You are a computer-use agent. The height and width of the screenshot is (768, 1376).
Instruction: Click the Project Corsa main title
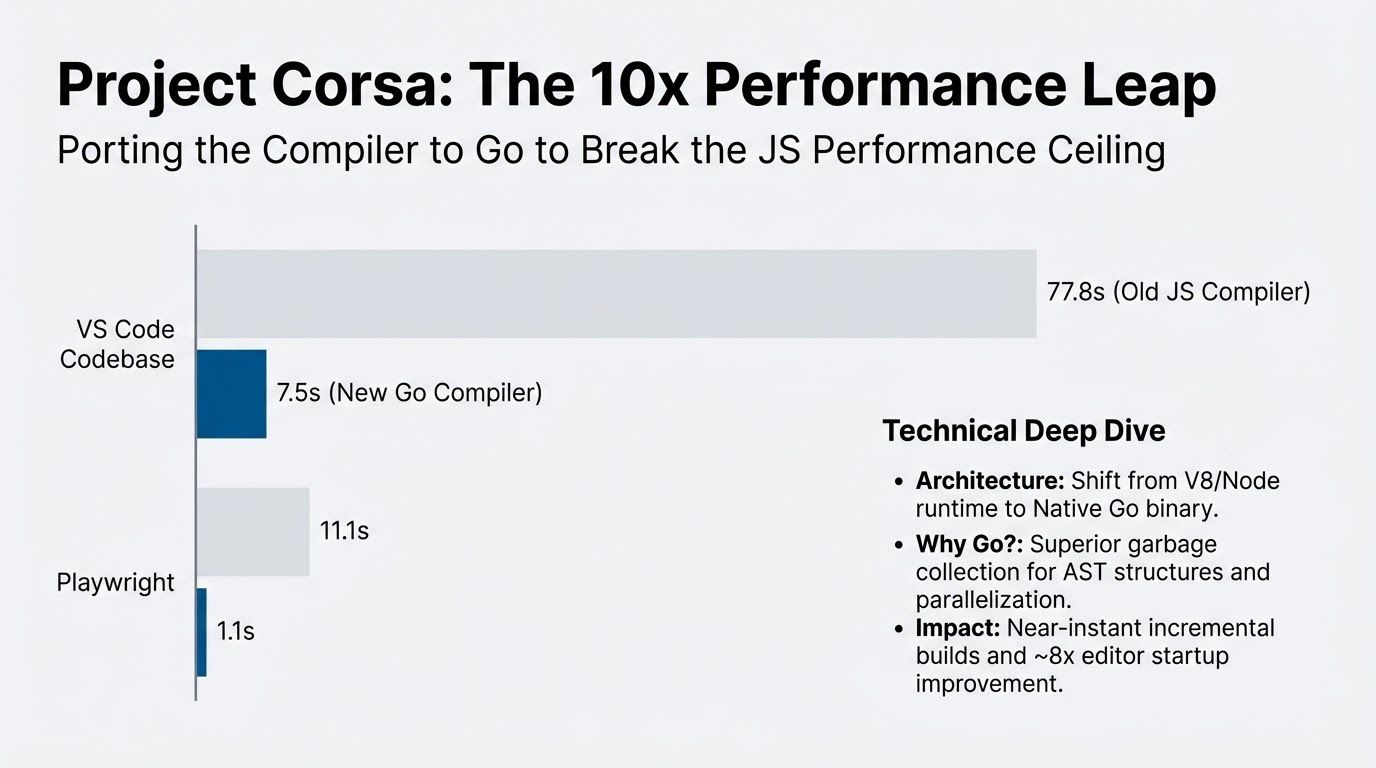(637, 88)
